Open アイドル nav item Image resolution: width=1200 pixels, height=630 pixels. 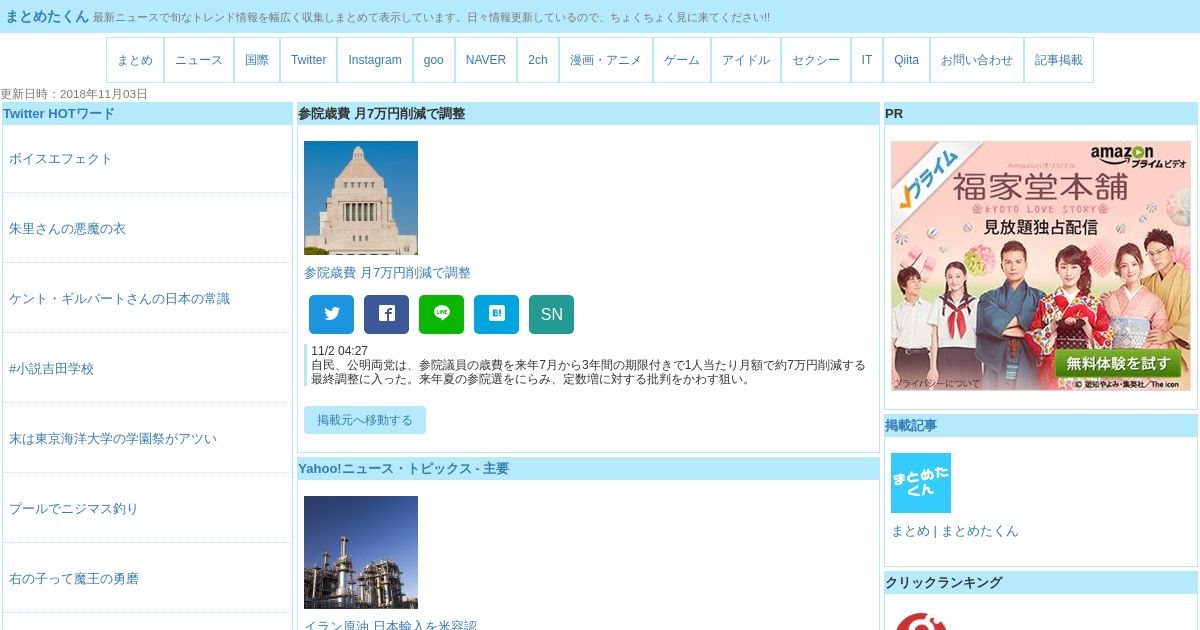click(x=746, y=60)
